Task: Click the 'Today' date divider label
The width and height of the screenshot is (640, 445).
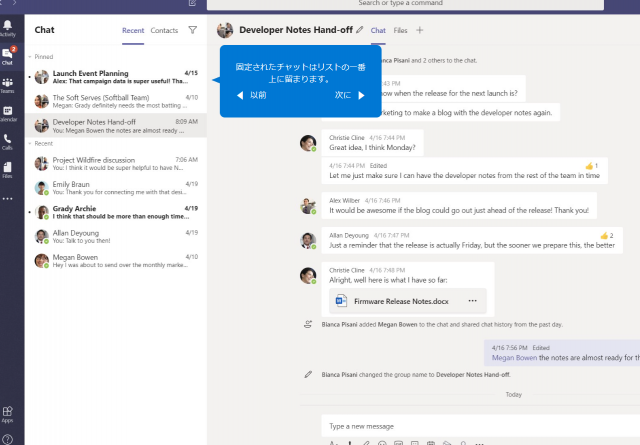Action: click(x=513, y=394)
